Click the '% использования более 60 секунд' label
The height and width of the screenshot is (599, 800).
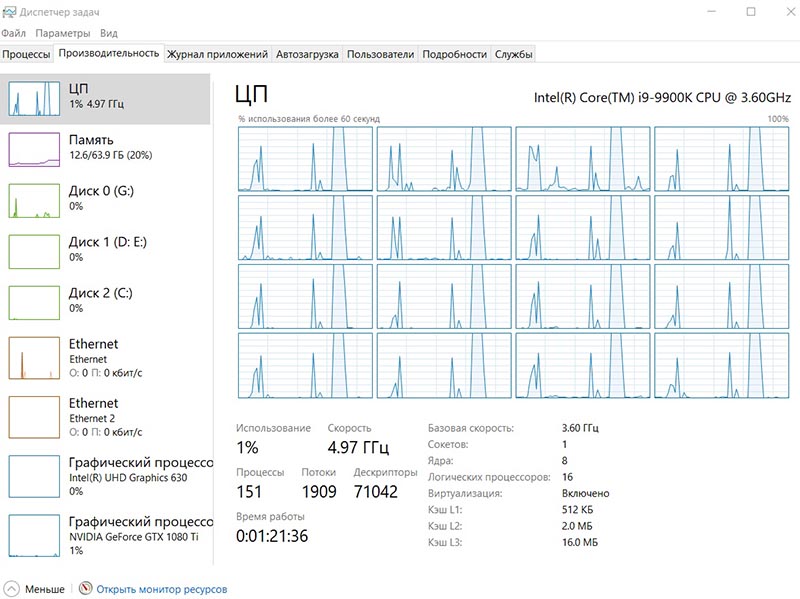pyautogui.click(x=309, y=119)
